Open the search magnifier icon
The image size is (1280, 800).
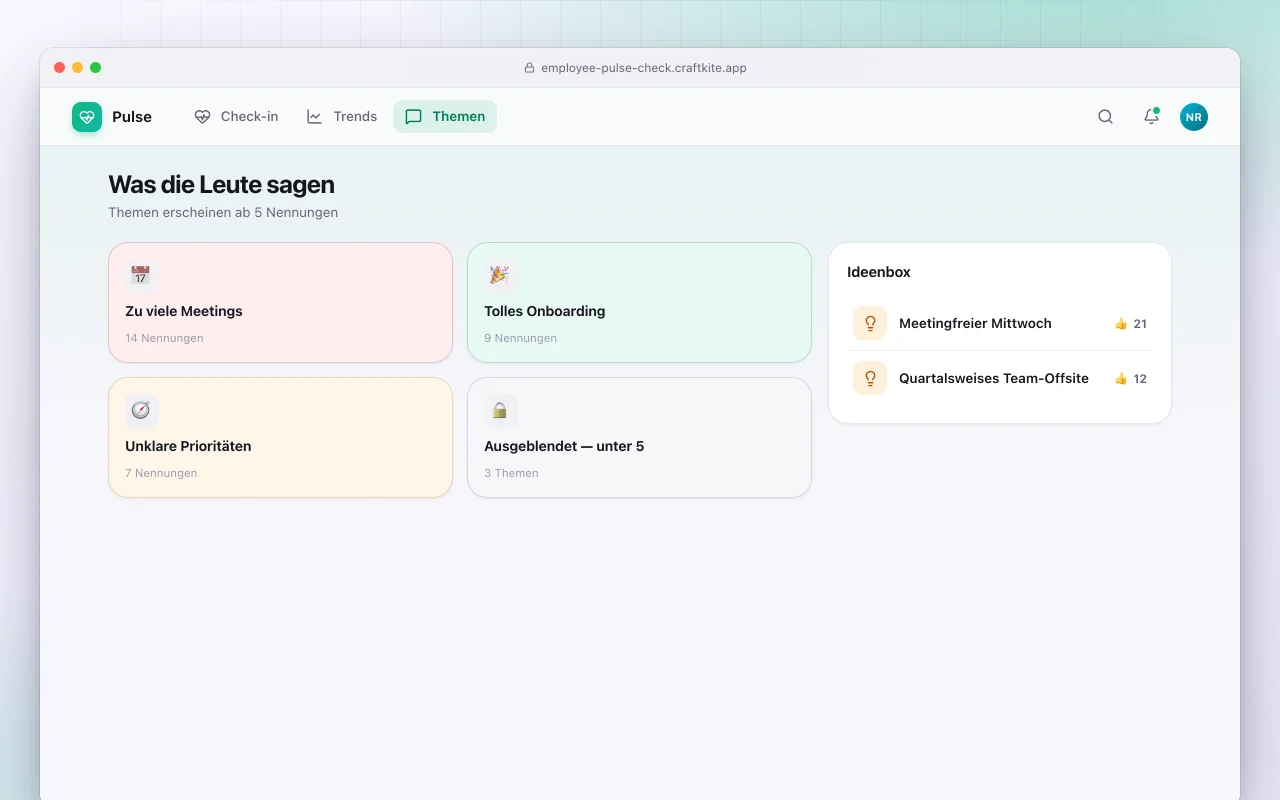coord(1105,117)
